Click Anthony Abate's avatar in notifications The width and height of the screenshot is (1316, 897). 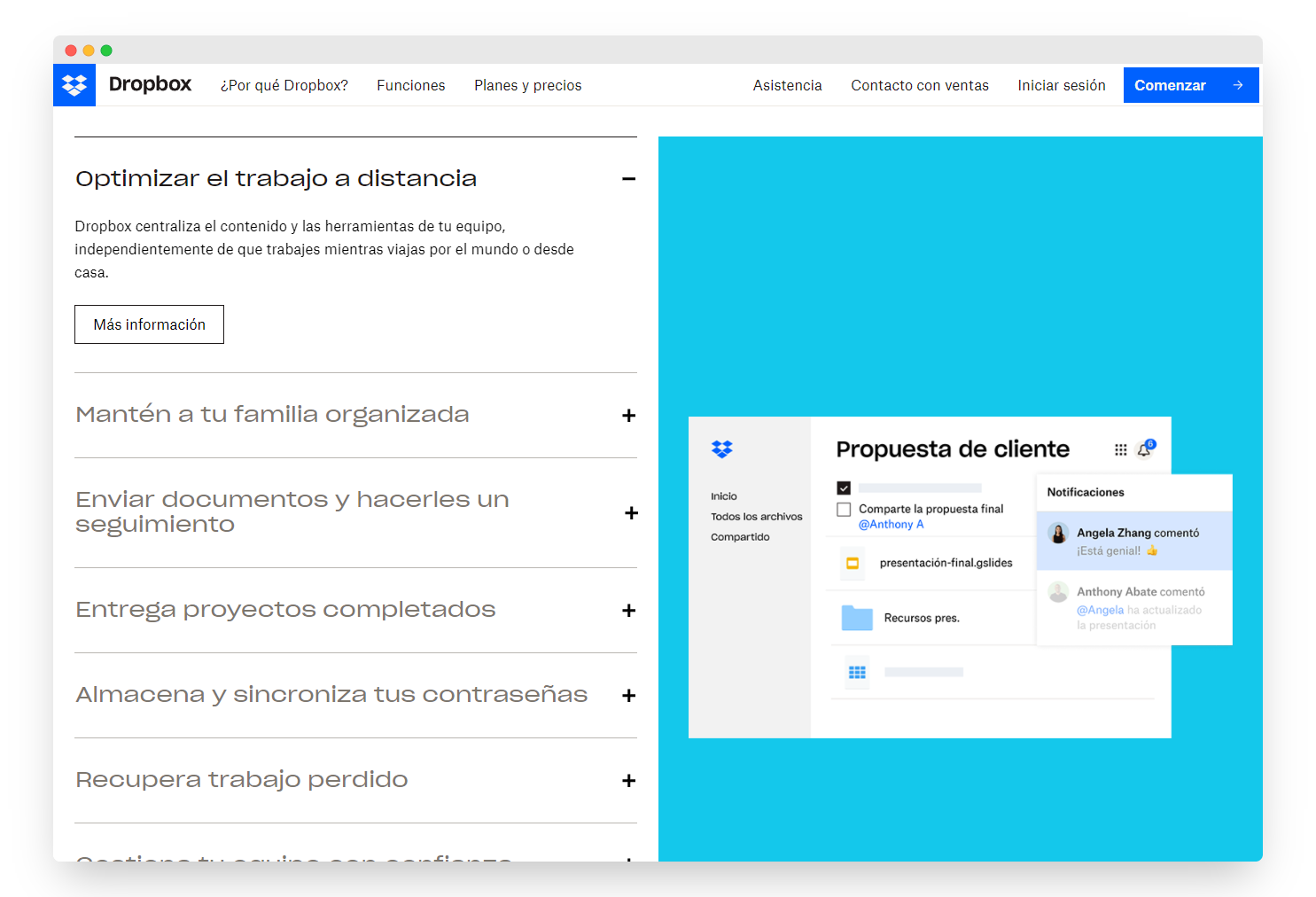[1058, 591]
